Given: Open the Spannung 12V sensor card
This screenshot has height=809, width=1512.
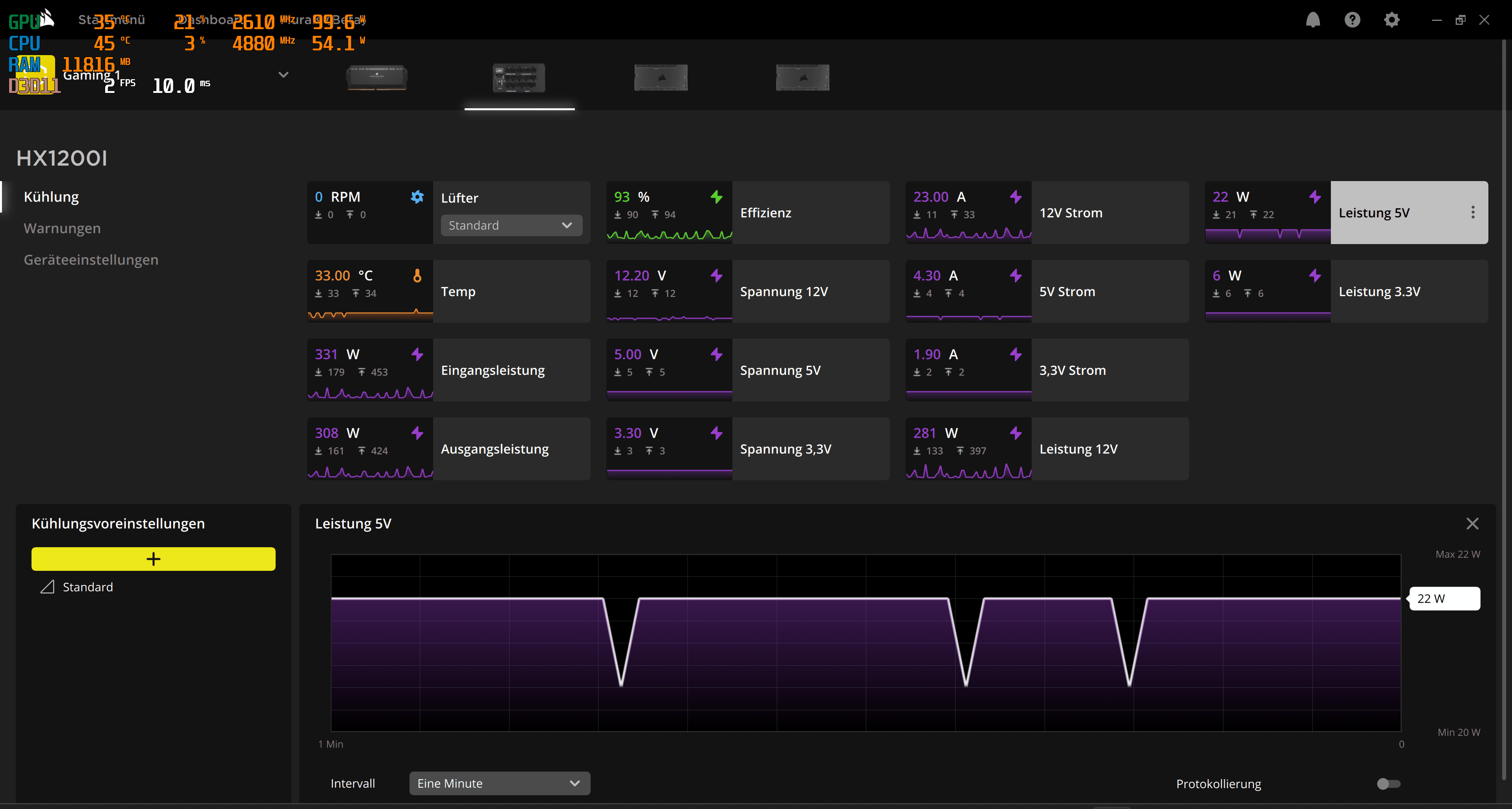Looking at the screenshot, I should click(748, 291).
